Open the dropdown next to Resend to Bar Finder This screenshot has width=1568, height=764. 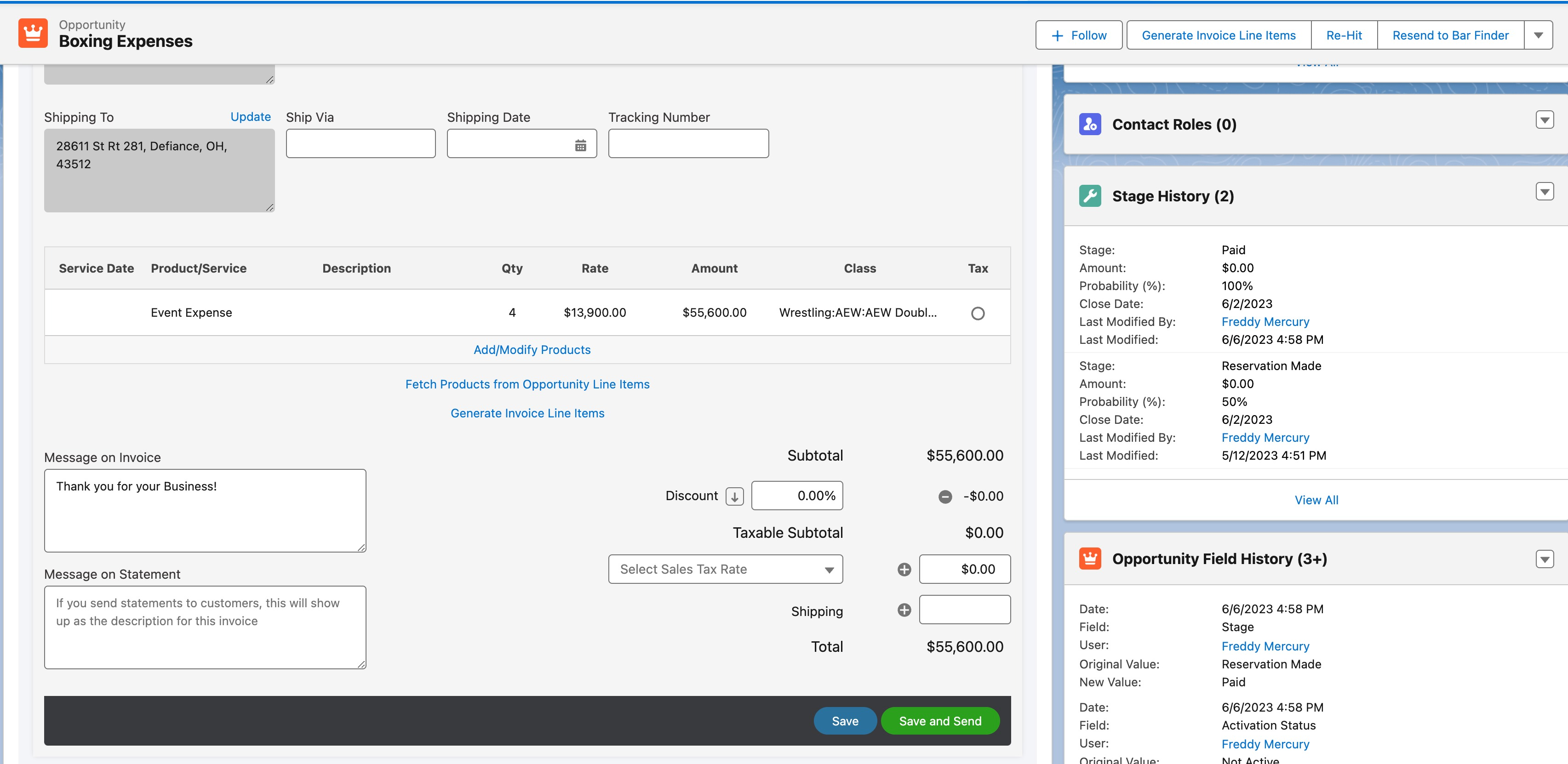tap(1539, 34)
